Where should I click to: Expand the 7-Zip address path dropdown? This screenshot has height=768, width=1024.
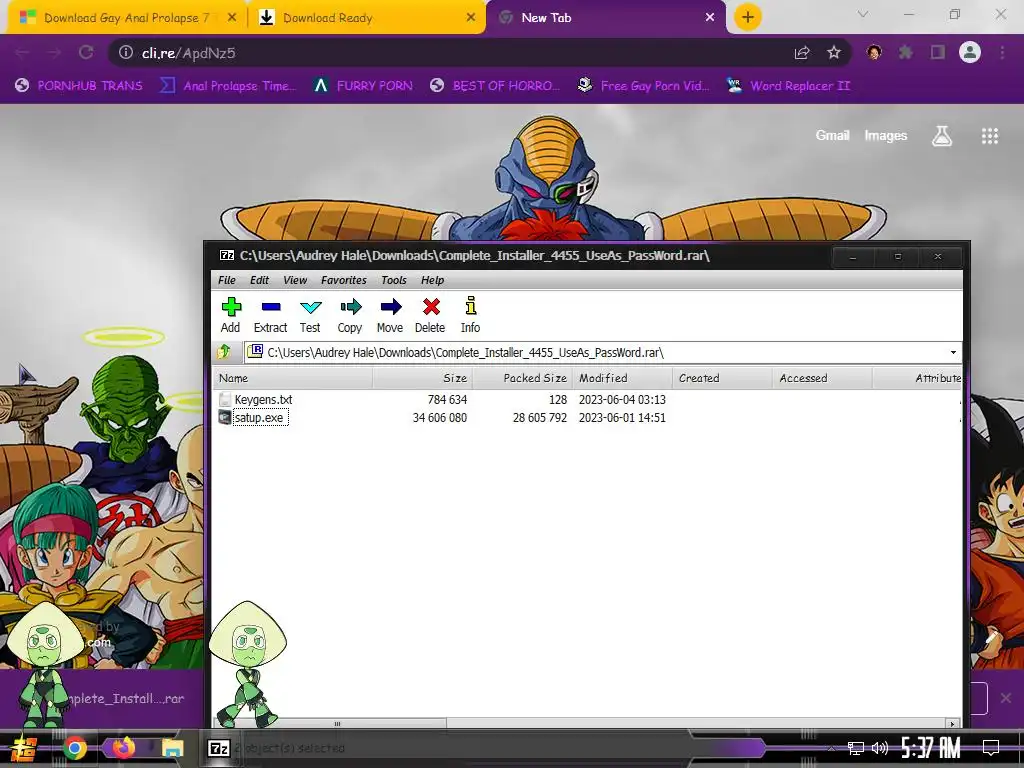pyautogui.click(x=953, y=353)
